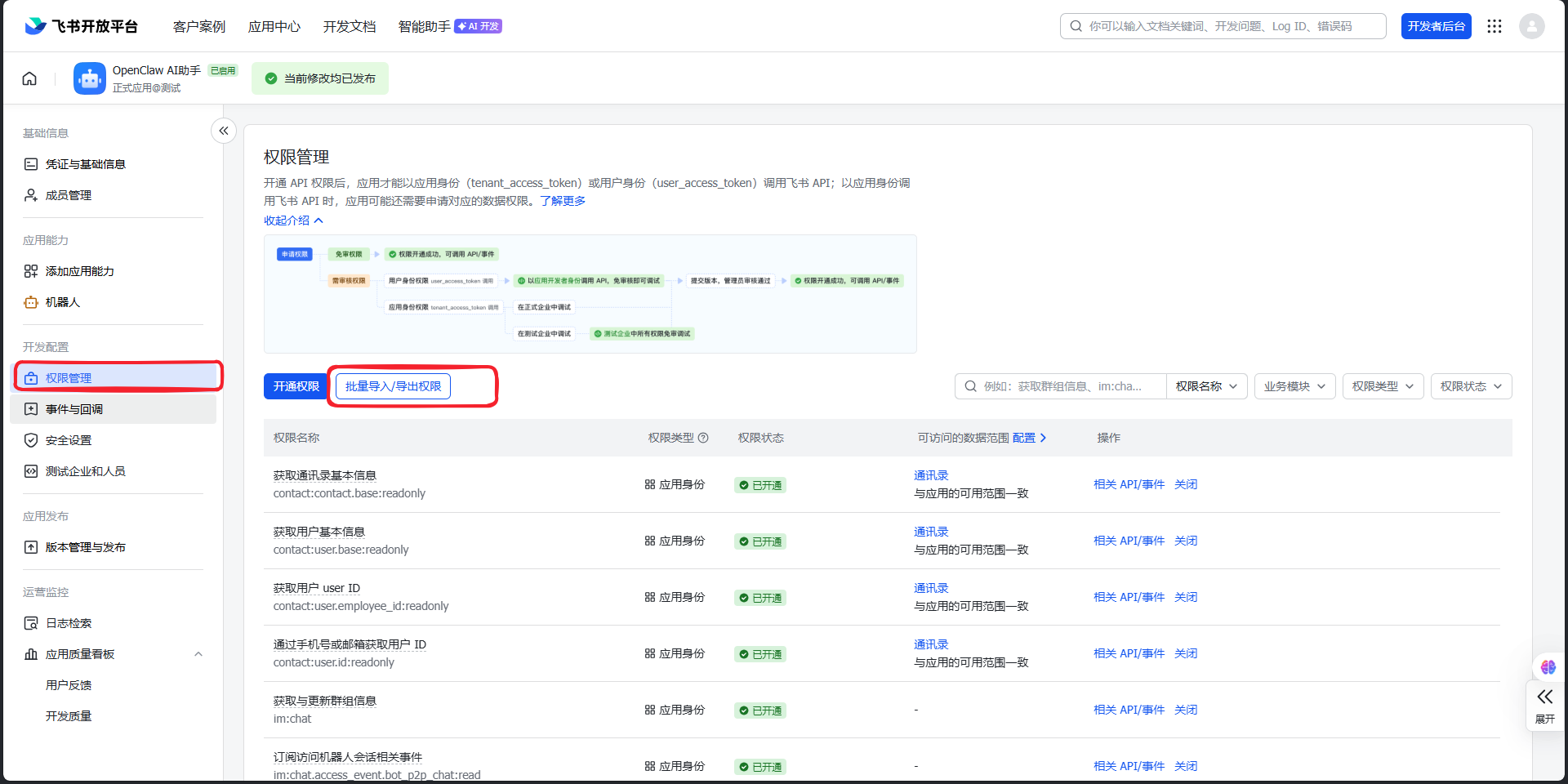Image resolution: width=1568 pixels, height=784 pixels.
Task: Expand the right-side 展开 panel
Action: (1544, 706)
